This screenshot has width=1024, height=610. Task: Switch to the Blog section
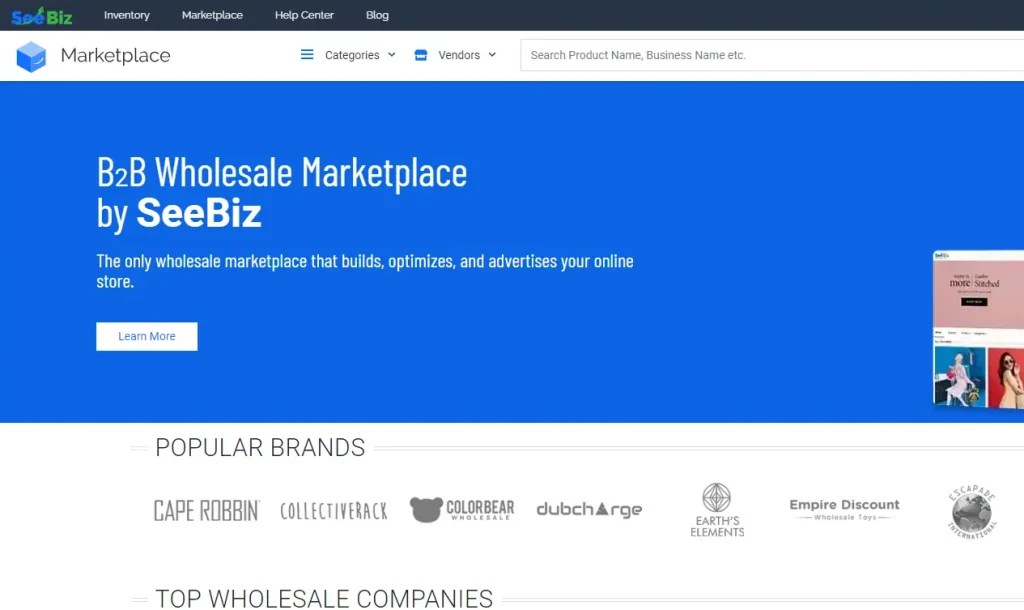(x=377, y=15)
